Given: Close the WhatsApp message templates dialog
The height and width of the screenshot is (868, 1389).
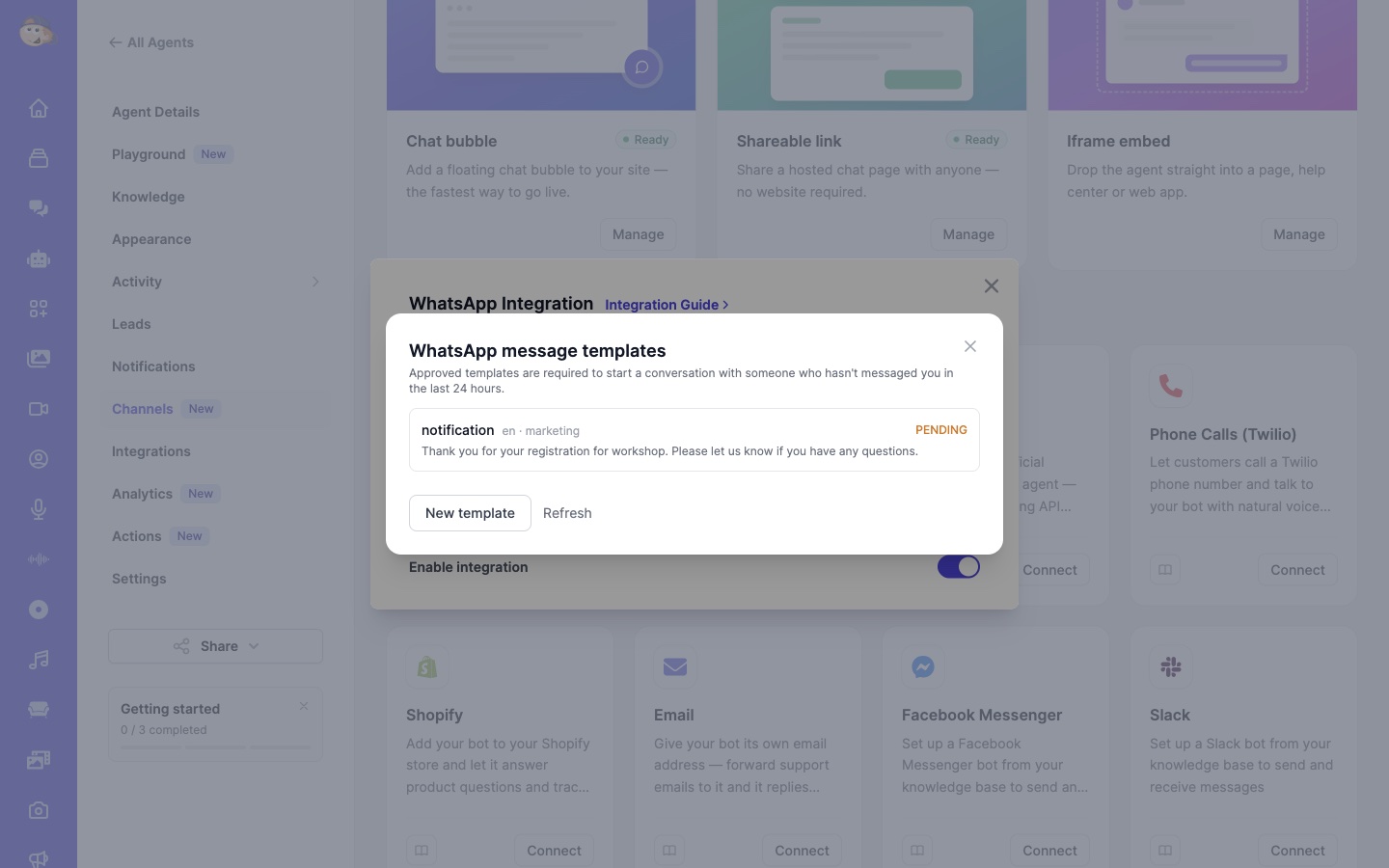Looking at the screenshot, I should [970, 346].
